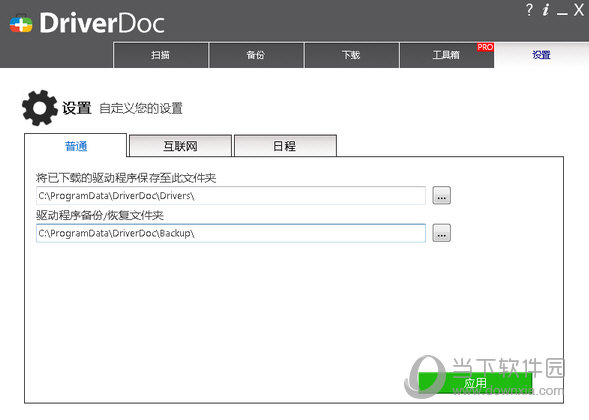This screenshot has height=420, width=589.
Task: Open the help question mark icon
Action: click(x=529, y=9)
